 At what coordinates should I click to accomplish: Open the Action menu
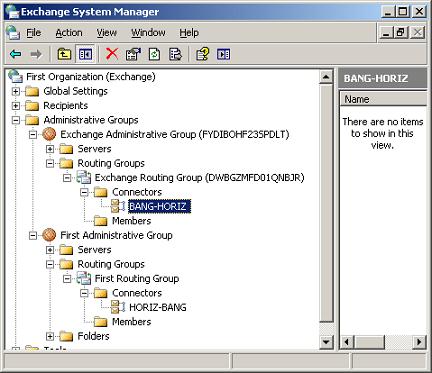[x=69, y=33]
